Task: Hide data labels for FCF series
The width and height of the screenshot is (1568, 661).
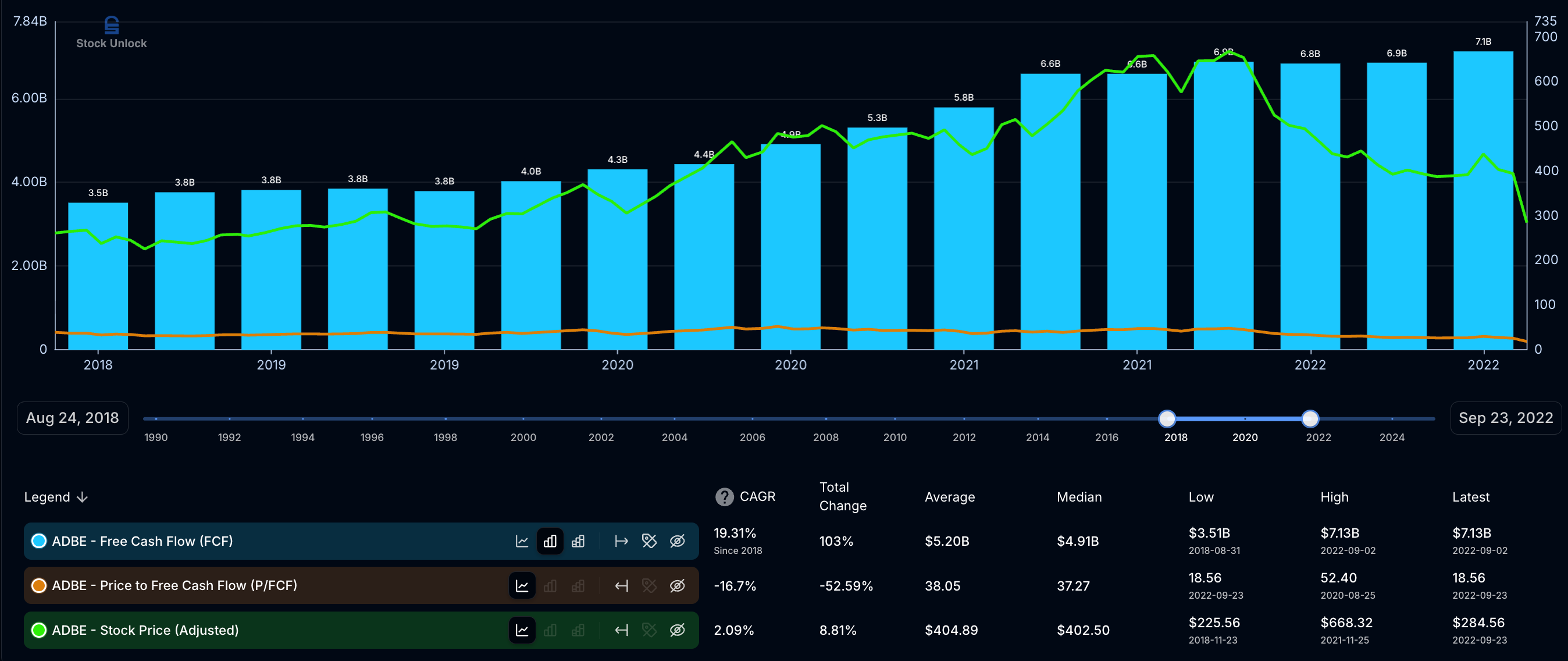Action: click(649, 541)
